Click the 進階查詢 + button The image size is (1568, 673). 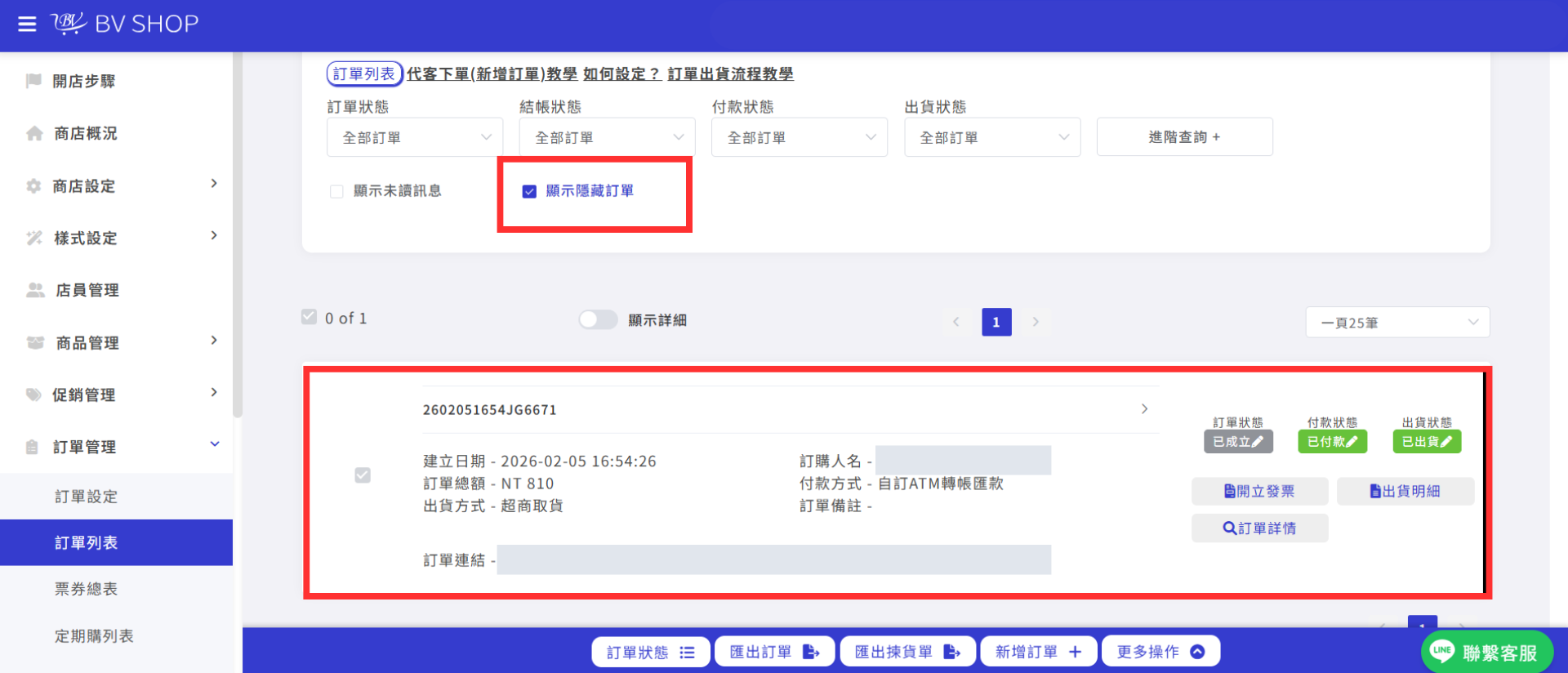(x=1184, y=137)
